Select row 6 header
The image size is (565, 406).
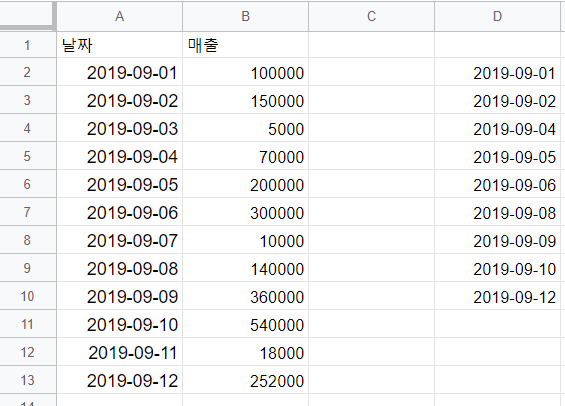(27, 184)
